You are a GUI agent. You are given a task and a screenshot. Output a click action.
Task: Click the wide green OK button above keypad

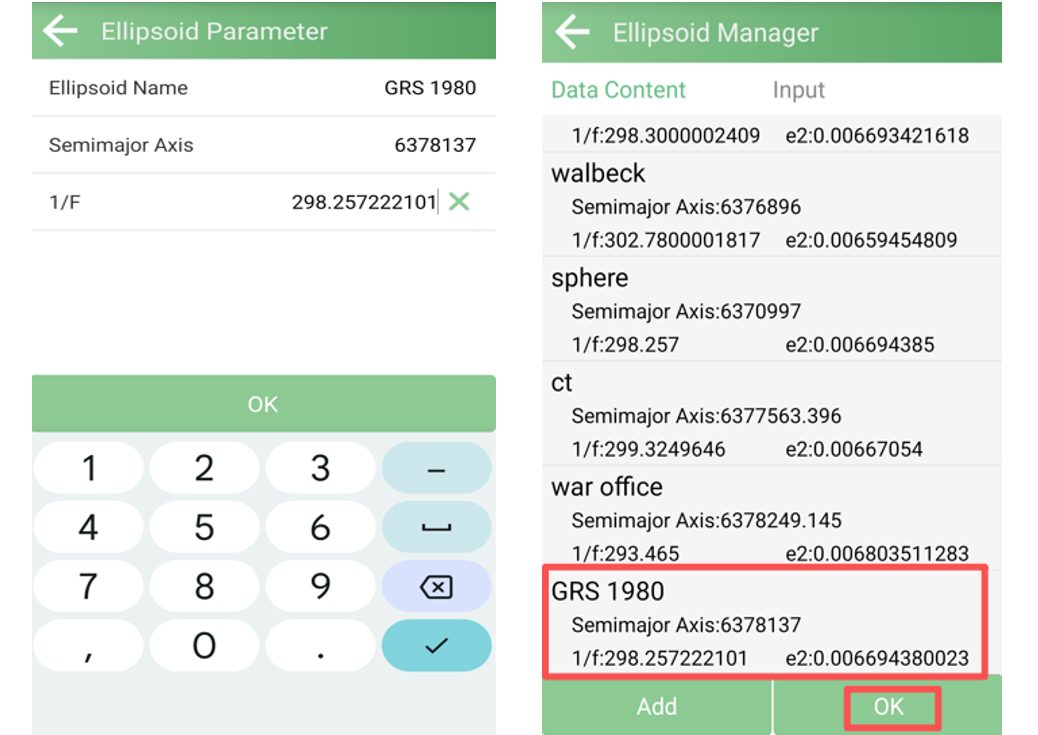coord(263,404)
